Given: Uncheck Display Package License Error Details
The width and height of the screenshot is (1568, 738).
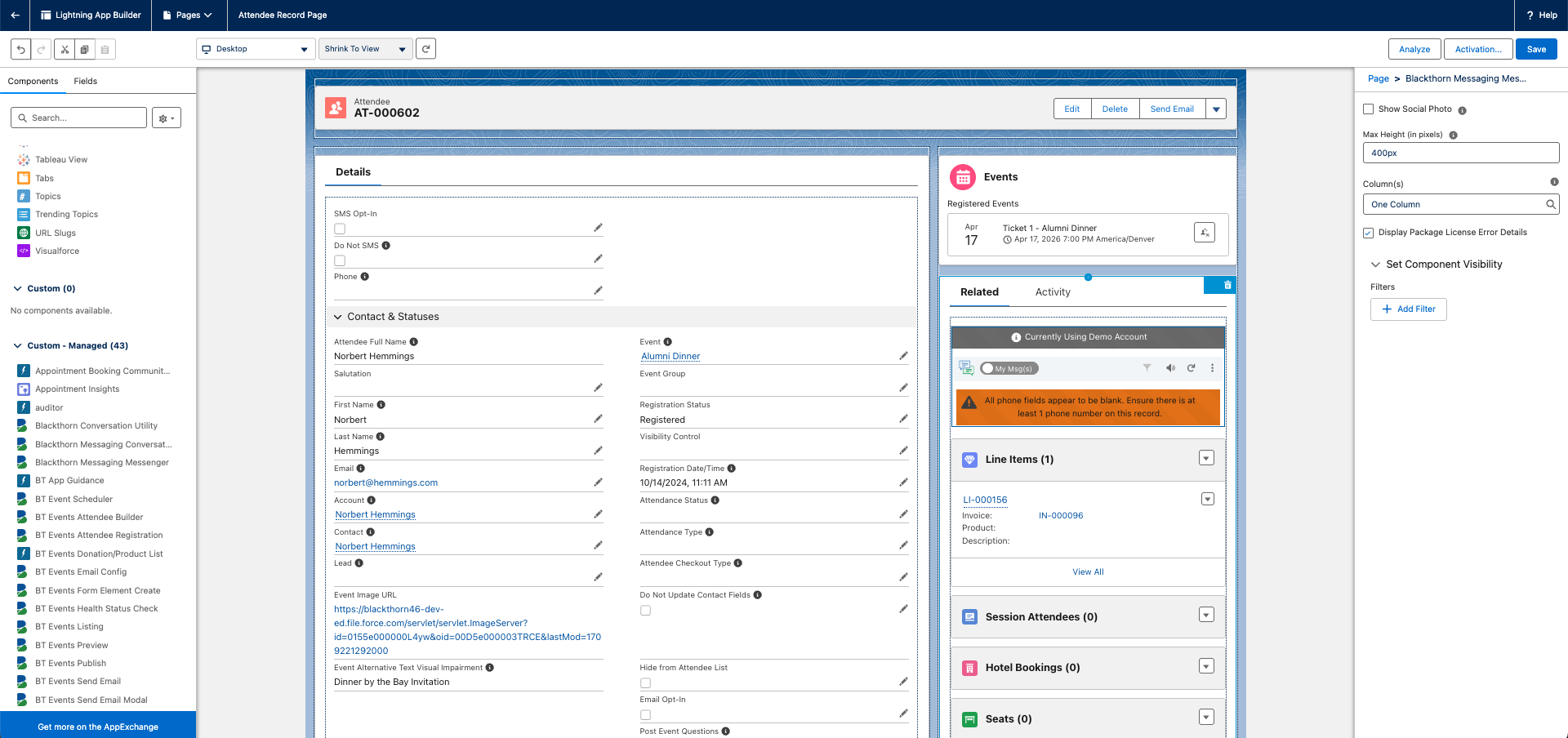Looking at the screenshot, I should tap(1369, 233).
